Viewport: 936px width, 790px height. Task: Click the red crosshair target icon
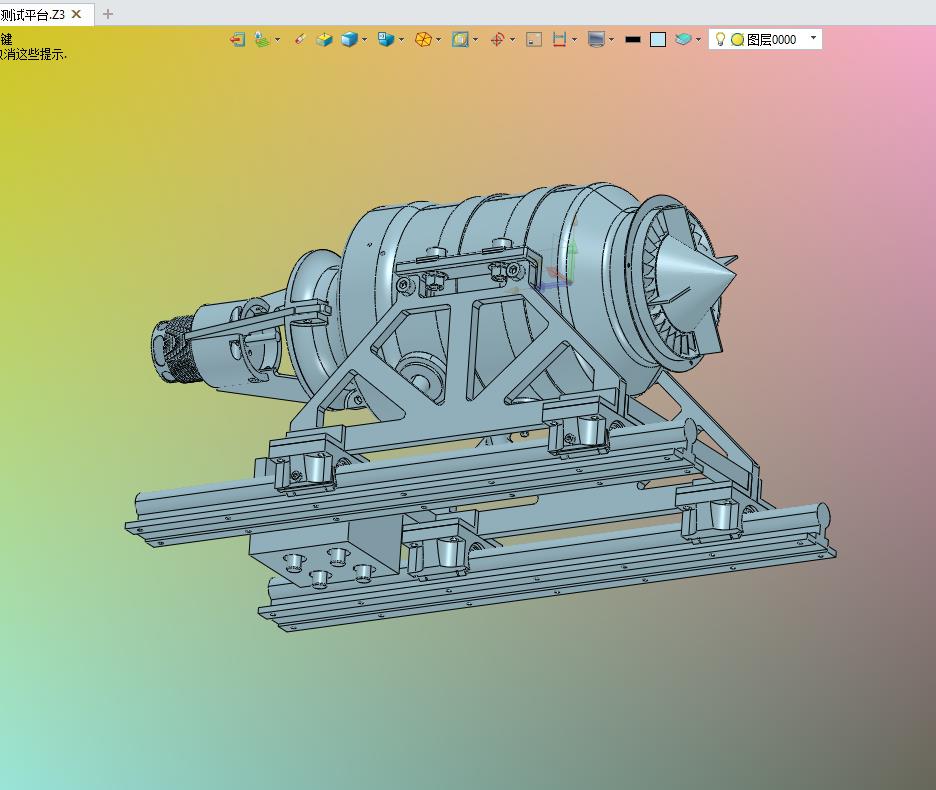pyautogui.click(x=497, y=40)
